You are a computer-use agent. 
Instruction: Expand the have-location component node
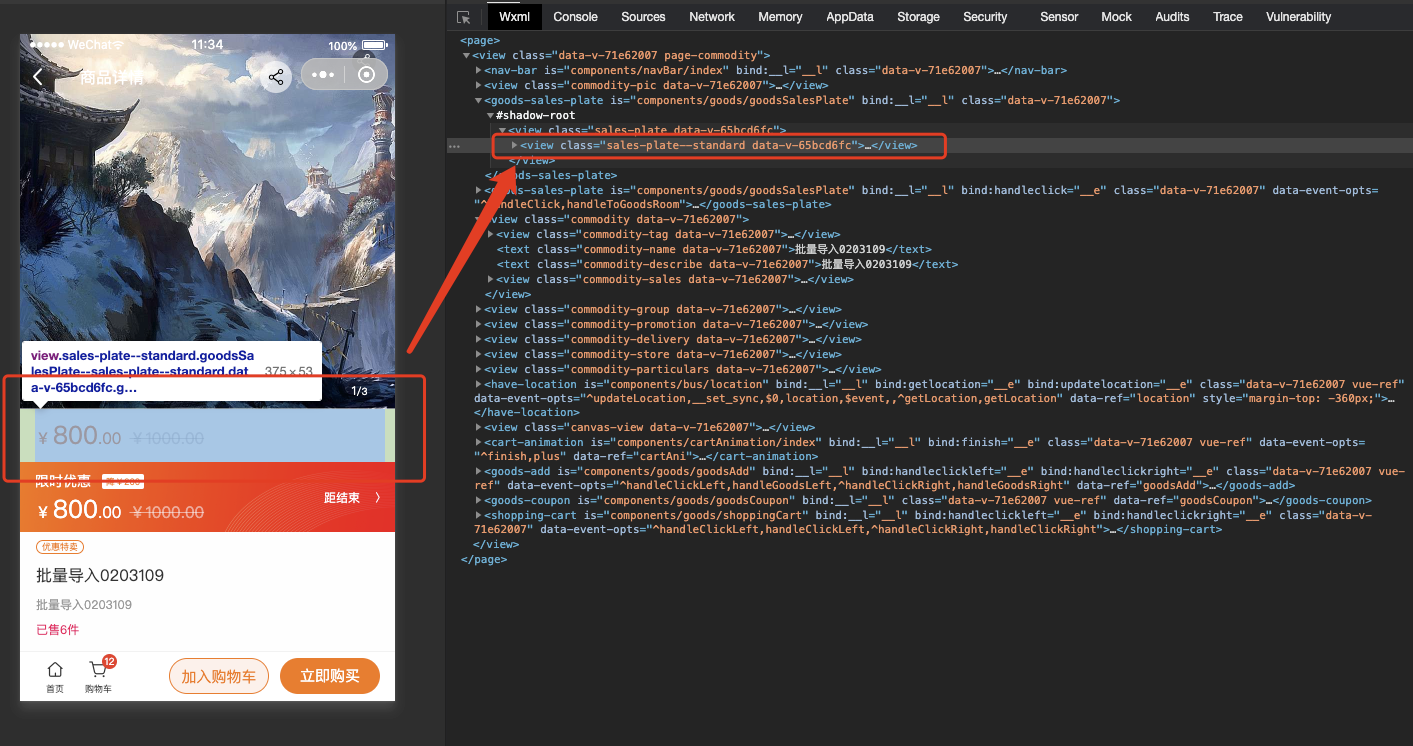478,385
